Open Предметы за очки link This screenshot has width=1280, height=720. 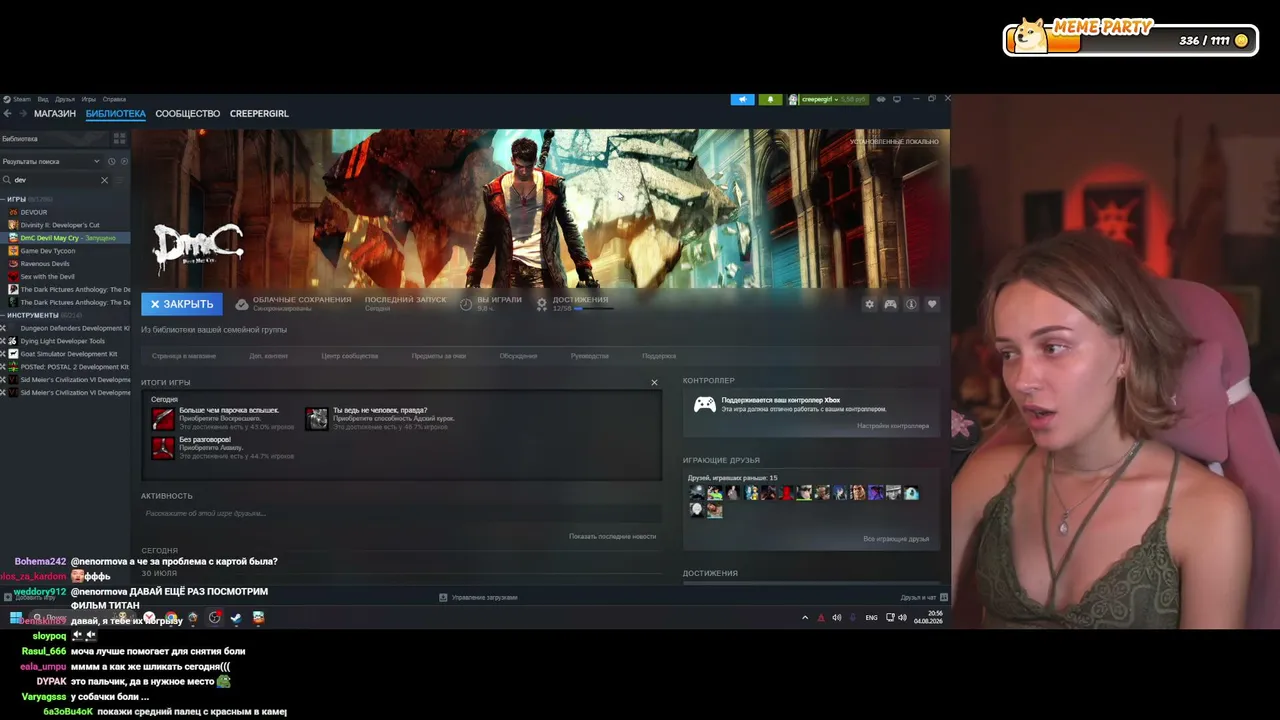click(439, 356)
